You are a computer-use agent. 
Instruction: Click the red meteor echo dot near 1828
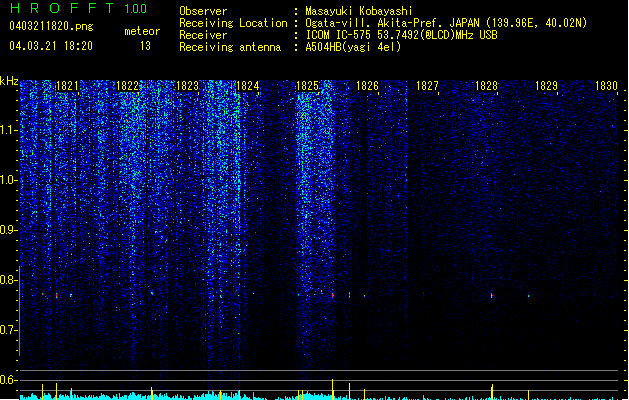tap(492, 296)
